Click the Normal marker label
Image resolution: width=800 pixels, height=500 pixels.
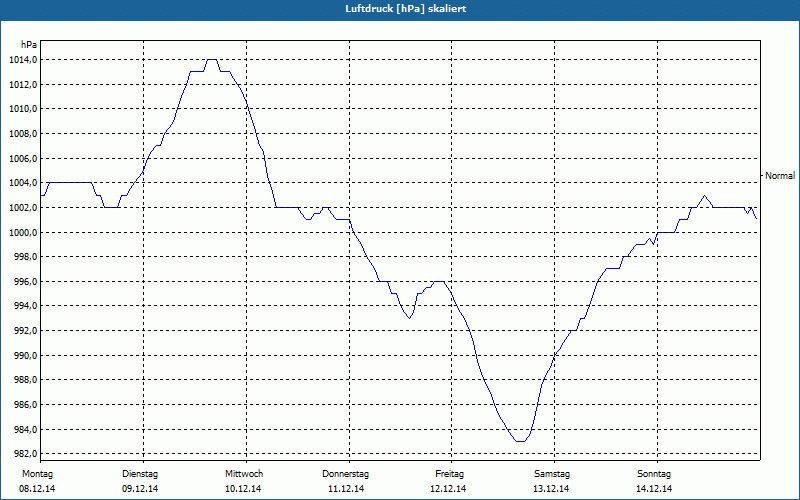coord(780,176)
